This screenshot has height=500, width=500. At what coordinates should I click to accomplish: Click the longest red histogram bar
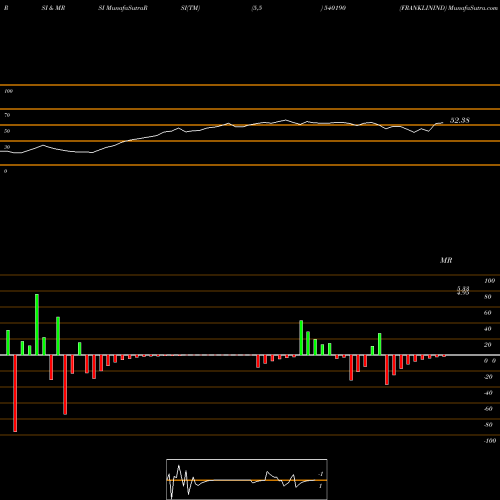pos(15,393)
